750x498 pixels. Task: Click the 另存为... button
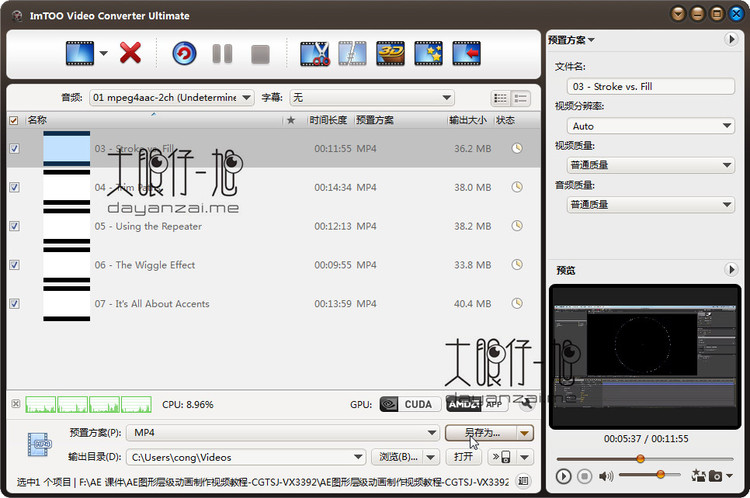point(481,433)
